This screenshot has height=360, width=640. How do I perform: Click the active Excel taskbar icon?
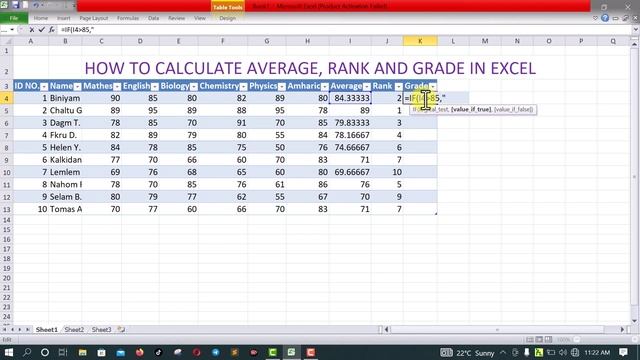coord(291,352)
